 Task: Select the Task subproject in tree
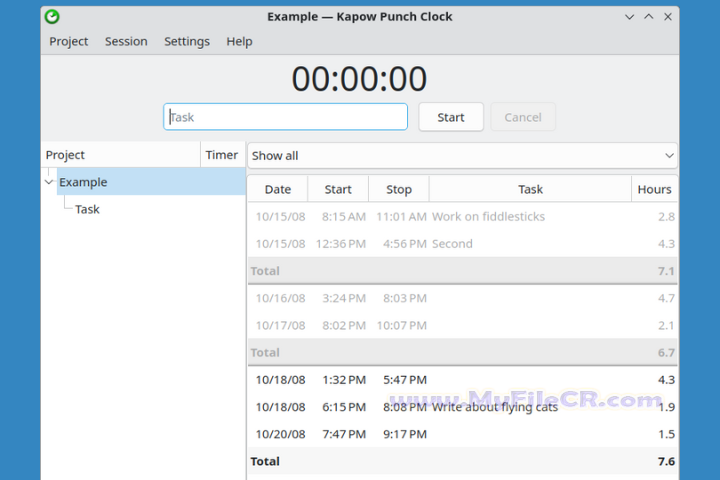[87, 209]
